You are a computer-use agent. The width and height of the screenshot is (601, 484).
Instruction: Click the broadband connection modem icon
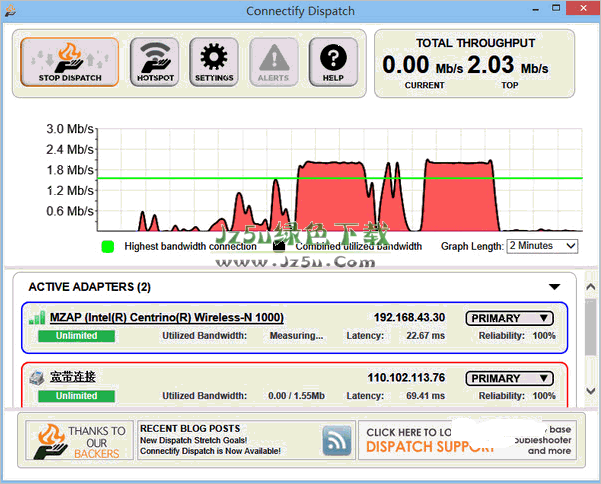coord(37,378)
